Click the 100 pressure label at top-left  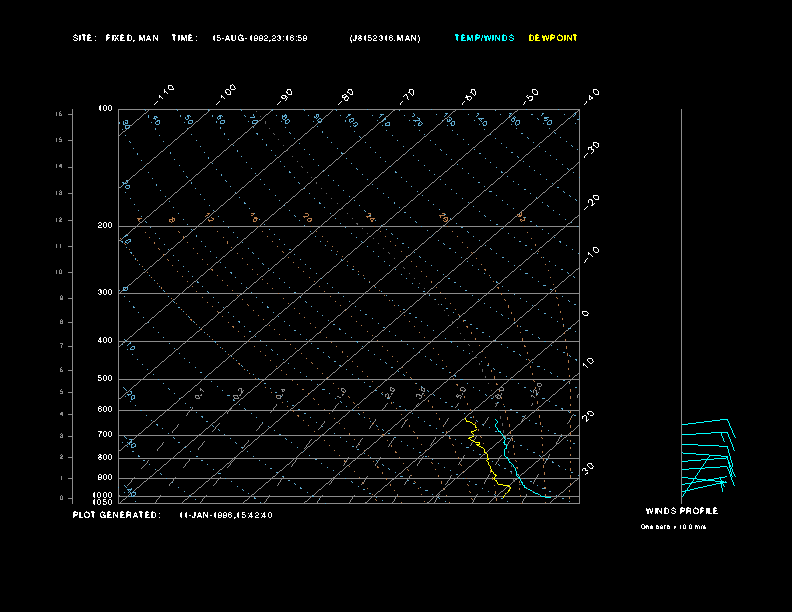pos(105,108)
